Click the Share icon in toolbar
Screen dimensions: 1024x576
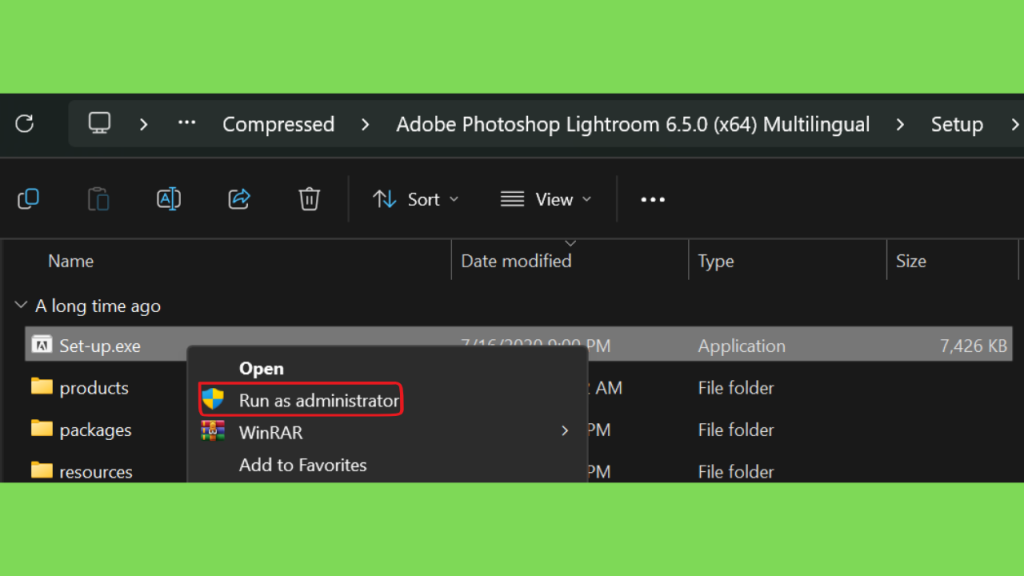[x=239, y=199]
